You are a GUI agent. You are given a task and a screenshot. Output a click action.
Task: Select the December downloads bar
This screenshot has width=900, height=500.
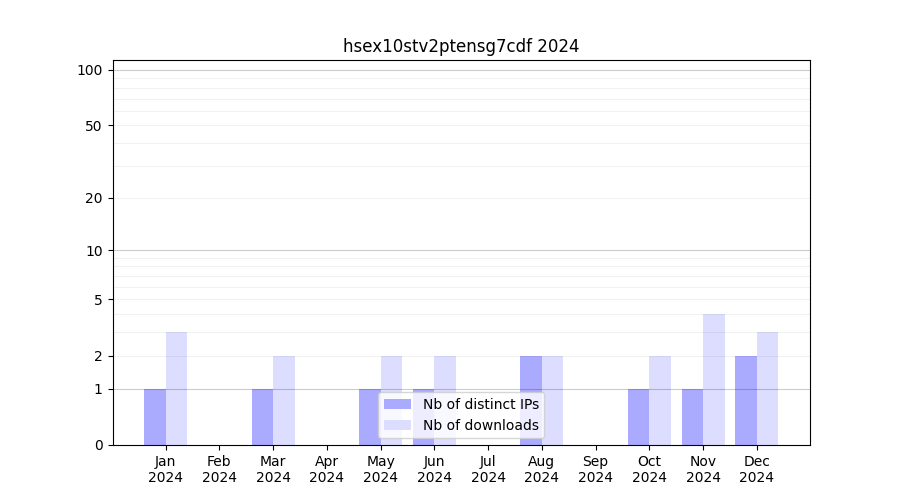click(767, 388)
